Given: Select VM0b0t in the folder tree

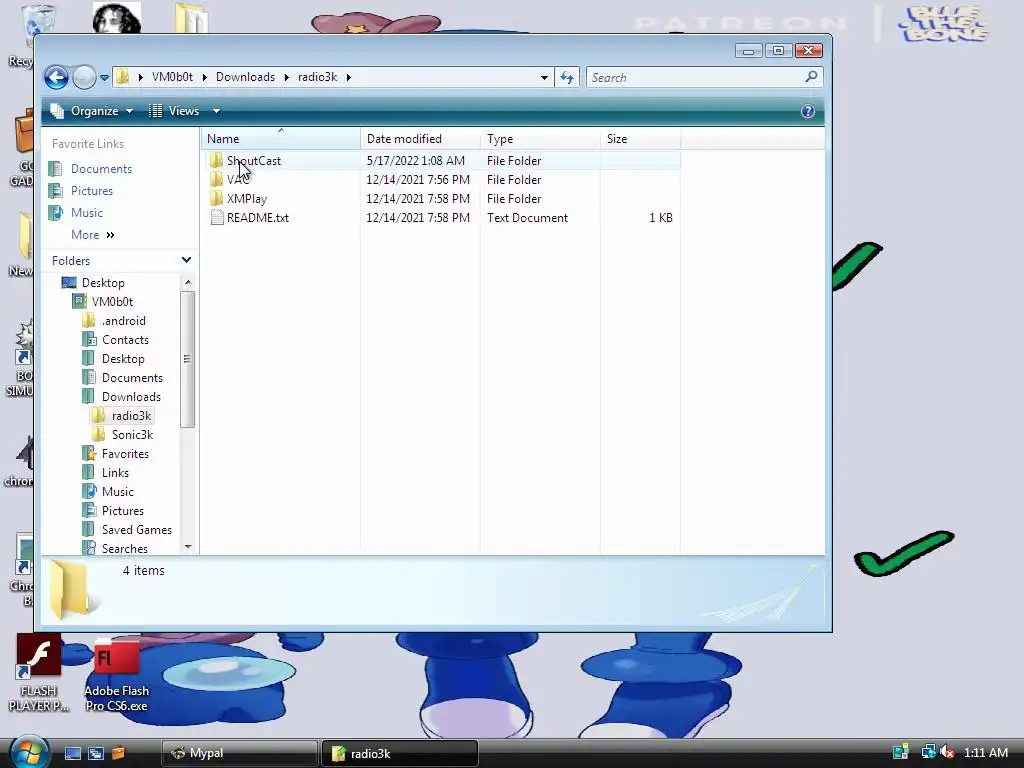Looking at the screenshot, I should tap(112, 302).
